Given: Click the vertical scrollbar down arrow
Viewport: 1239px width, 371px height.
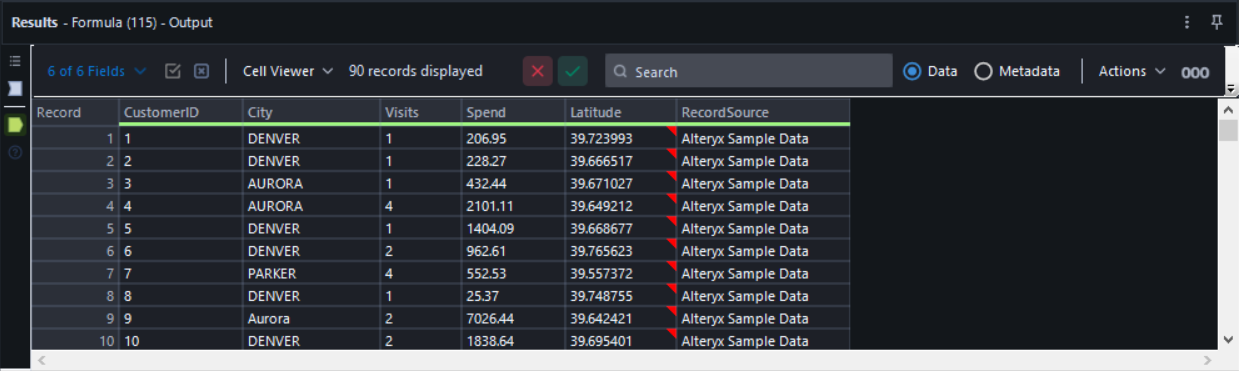Looking at the screenshot, I should click(x=1229, y=340).
